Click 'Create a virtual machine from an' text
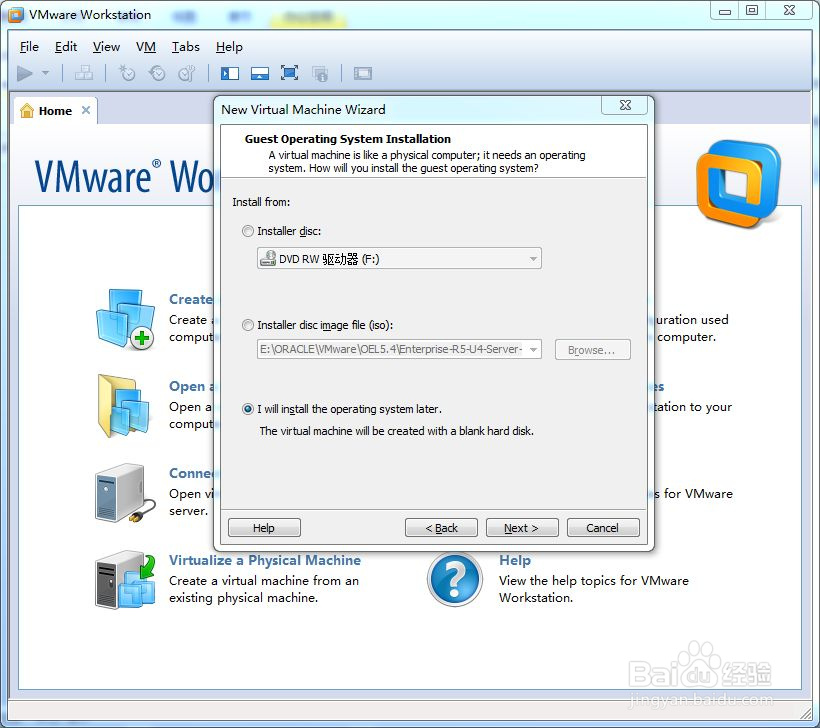 coord(264,581)
